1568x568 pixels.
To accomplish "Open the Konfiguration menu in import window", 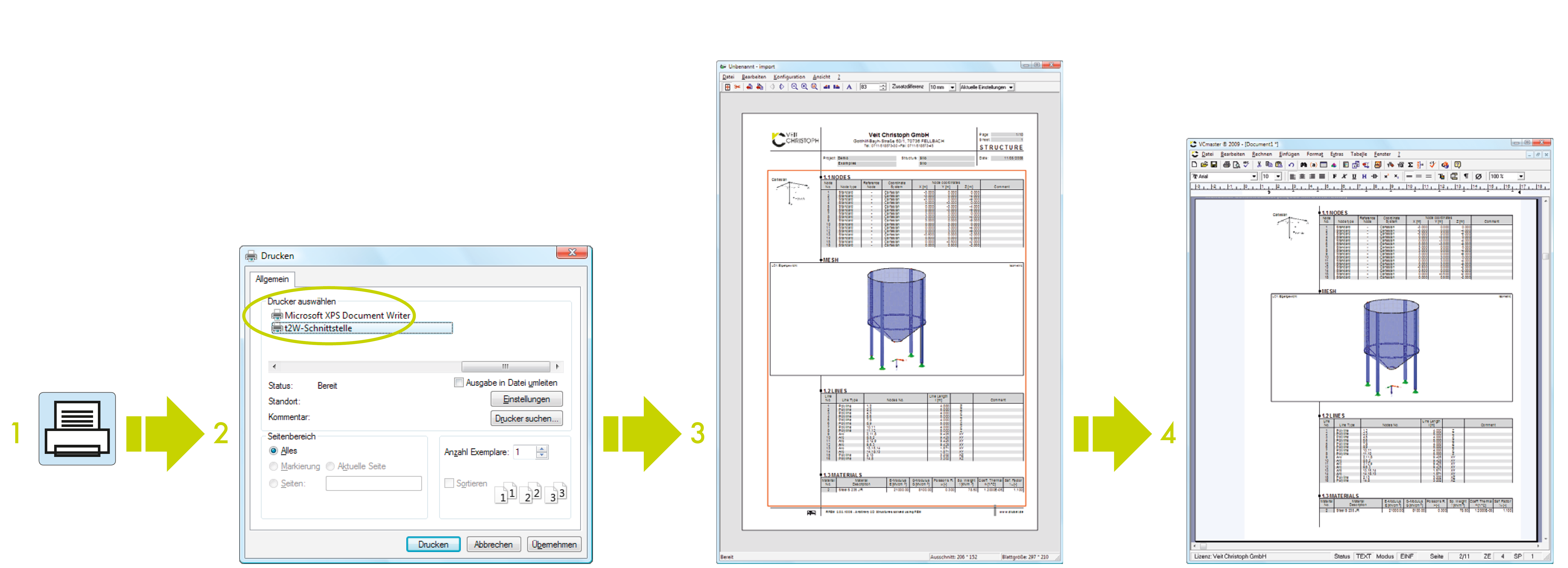I will coord(789,77).
